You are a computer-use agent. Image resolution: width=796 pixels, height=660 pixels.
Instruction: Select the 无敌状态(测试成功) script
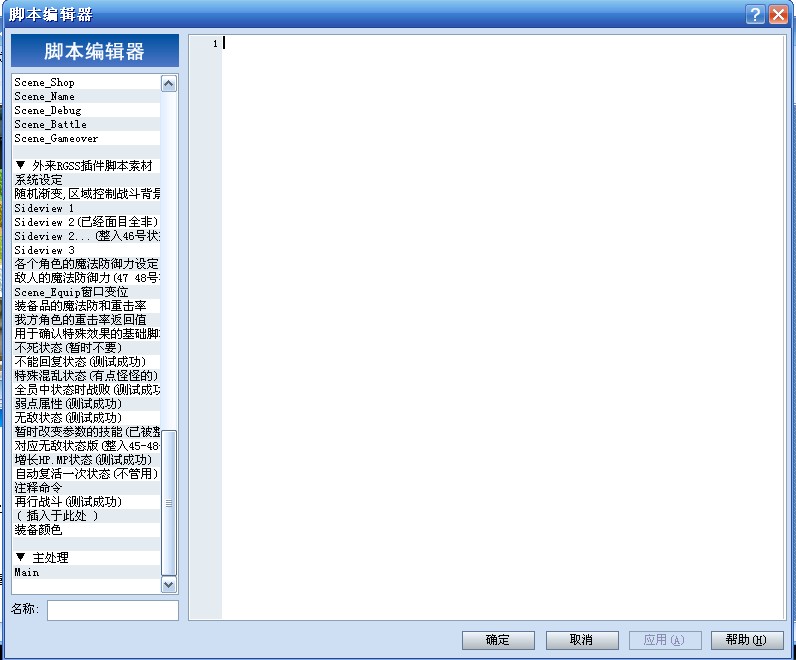click(x=86, y=418)
